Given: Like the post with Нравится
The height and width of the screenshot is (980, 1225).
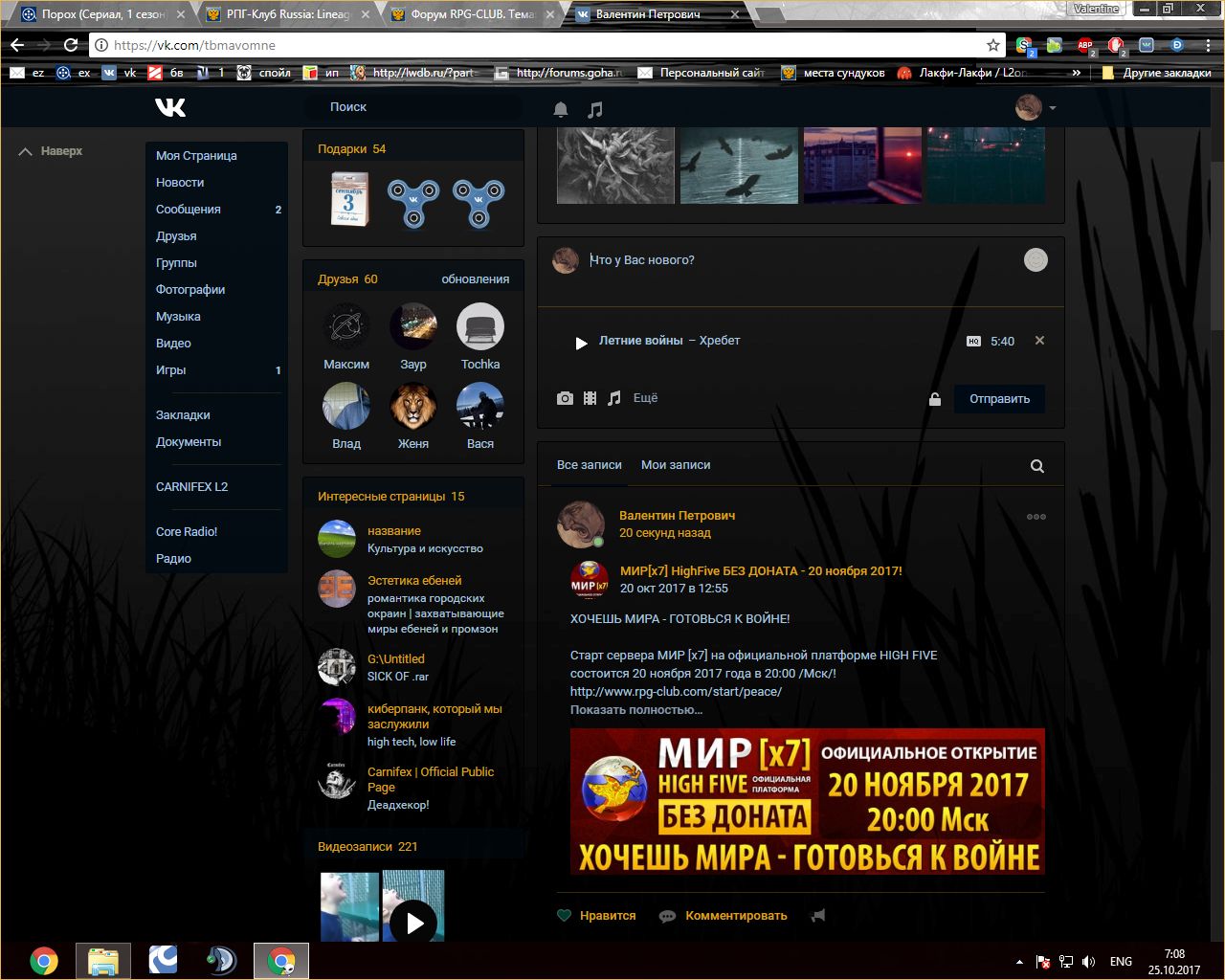Looking at the screenshot, I should pos(596,916).
